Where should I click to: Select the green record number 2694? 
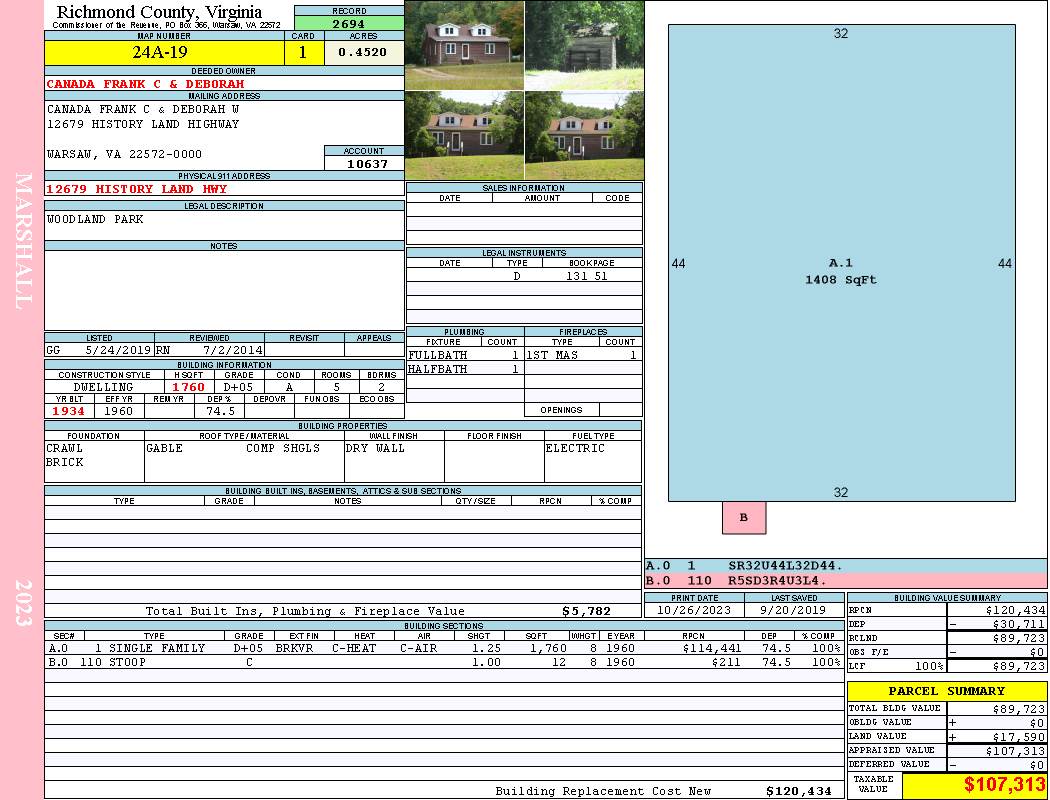click(x=348, y=23)
